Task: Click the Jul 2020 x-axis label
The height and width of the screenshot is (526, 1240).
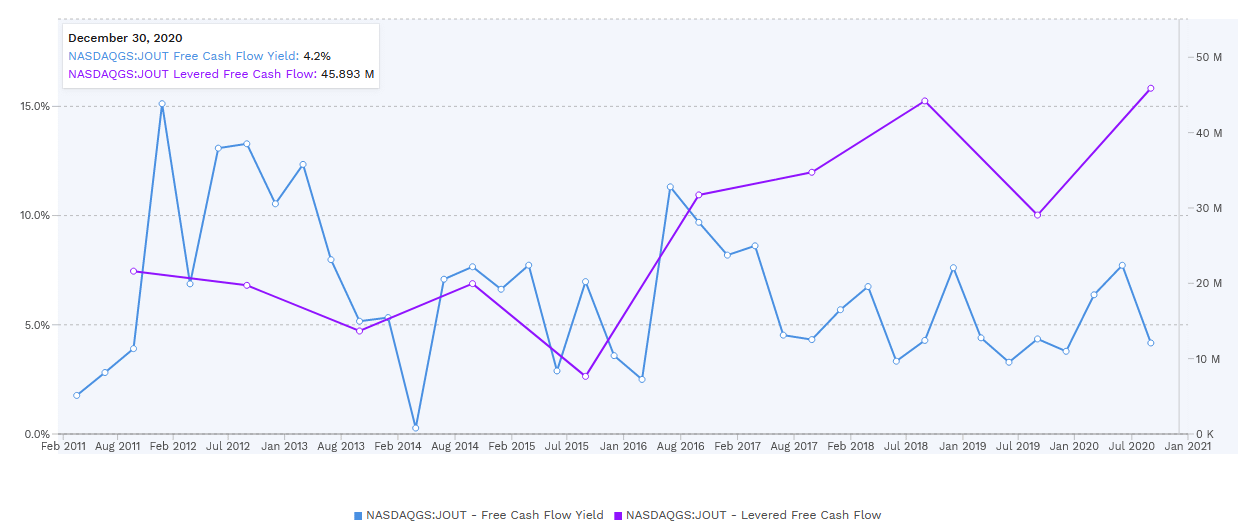Action: pyautogui.click(x=1132, y=447)
